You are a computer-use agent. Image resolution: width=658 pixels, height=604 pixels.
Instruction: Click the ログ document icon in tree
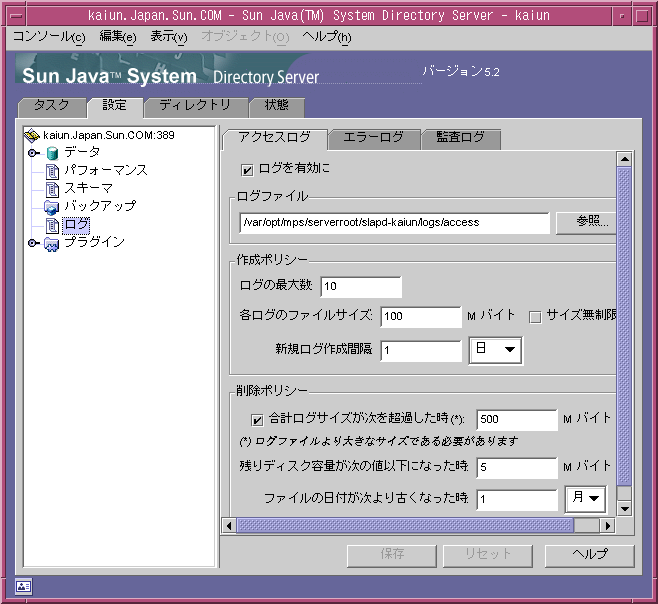point(52,225)
